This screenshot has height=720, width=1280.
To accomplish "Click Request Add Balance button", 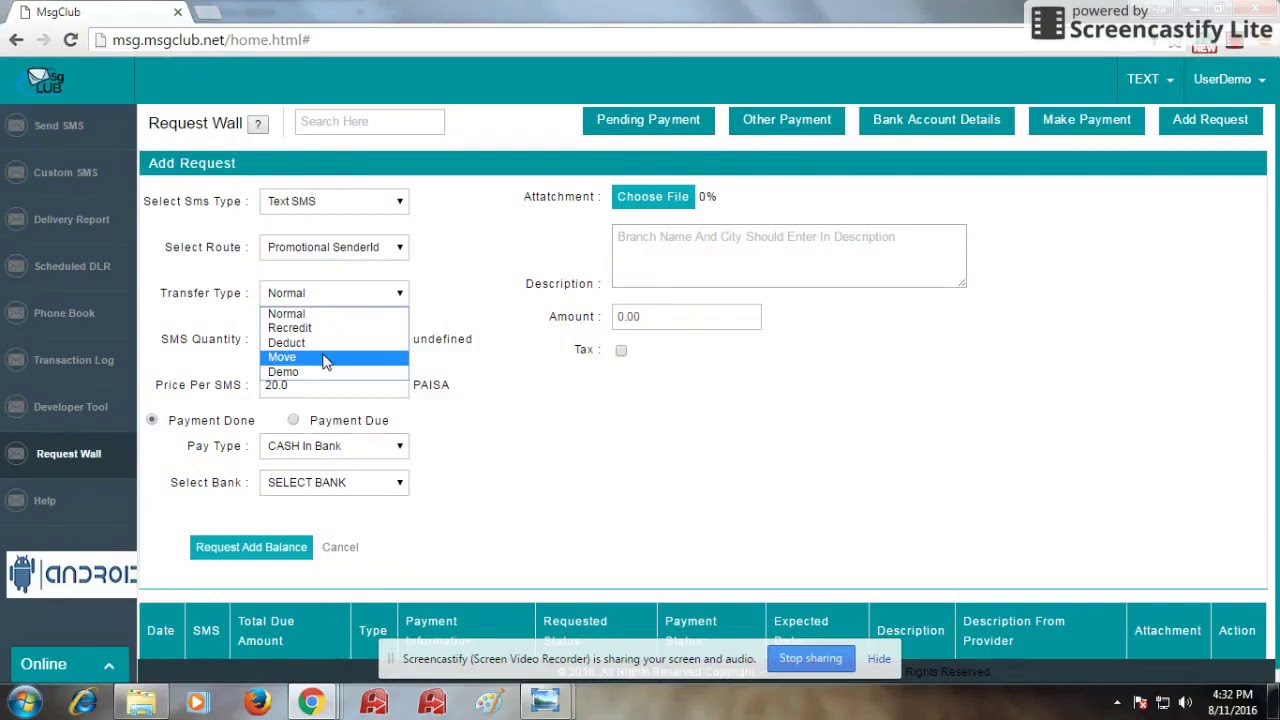I will coord(251,547).
